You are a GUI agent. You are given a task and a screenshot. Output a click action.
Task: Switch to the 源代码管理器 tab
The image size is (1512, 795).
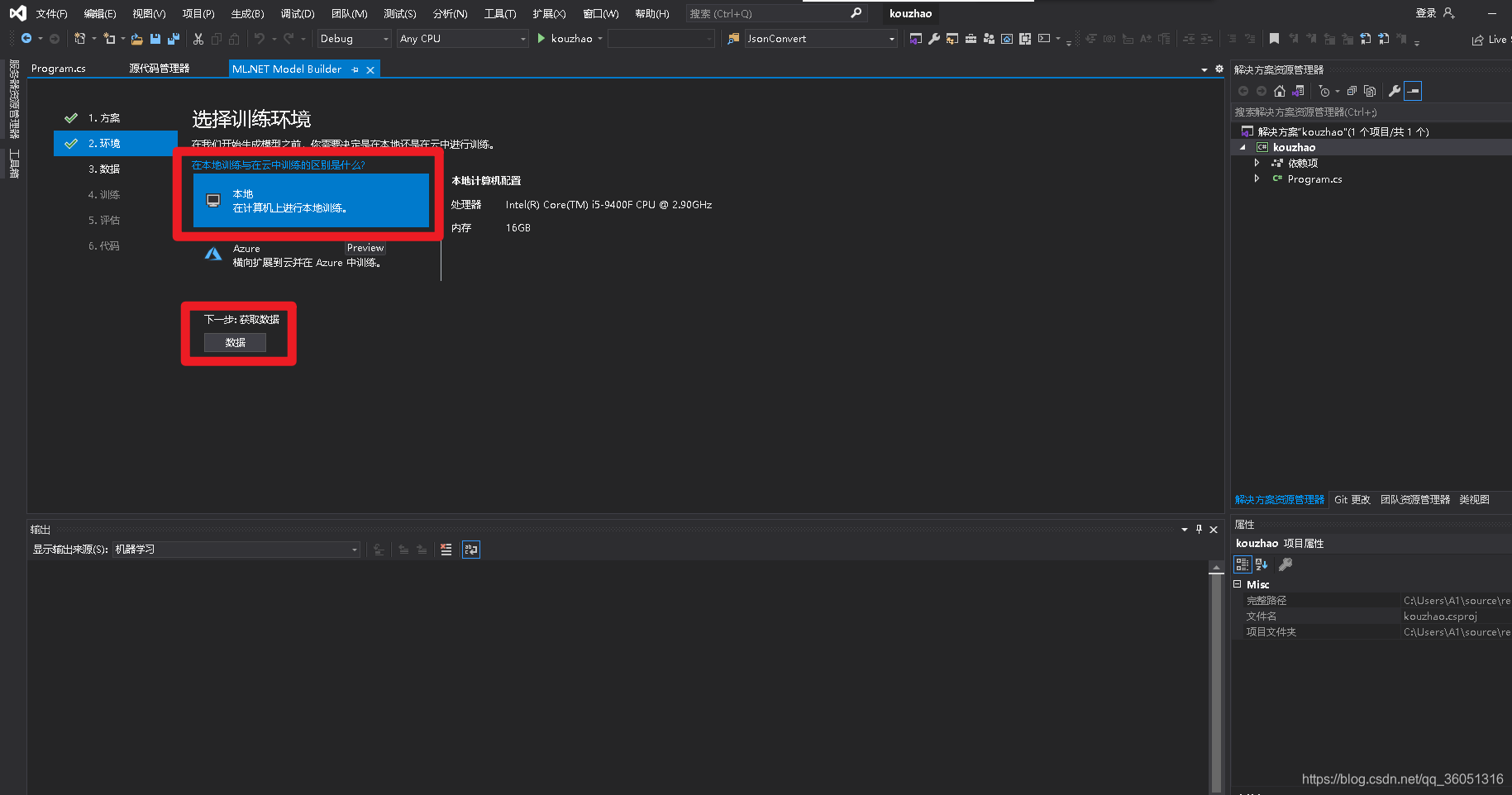tap(160, 69)
